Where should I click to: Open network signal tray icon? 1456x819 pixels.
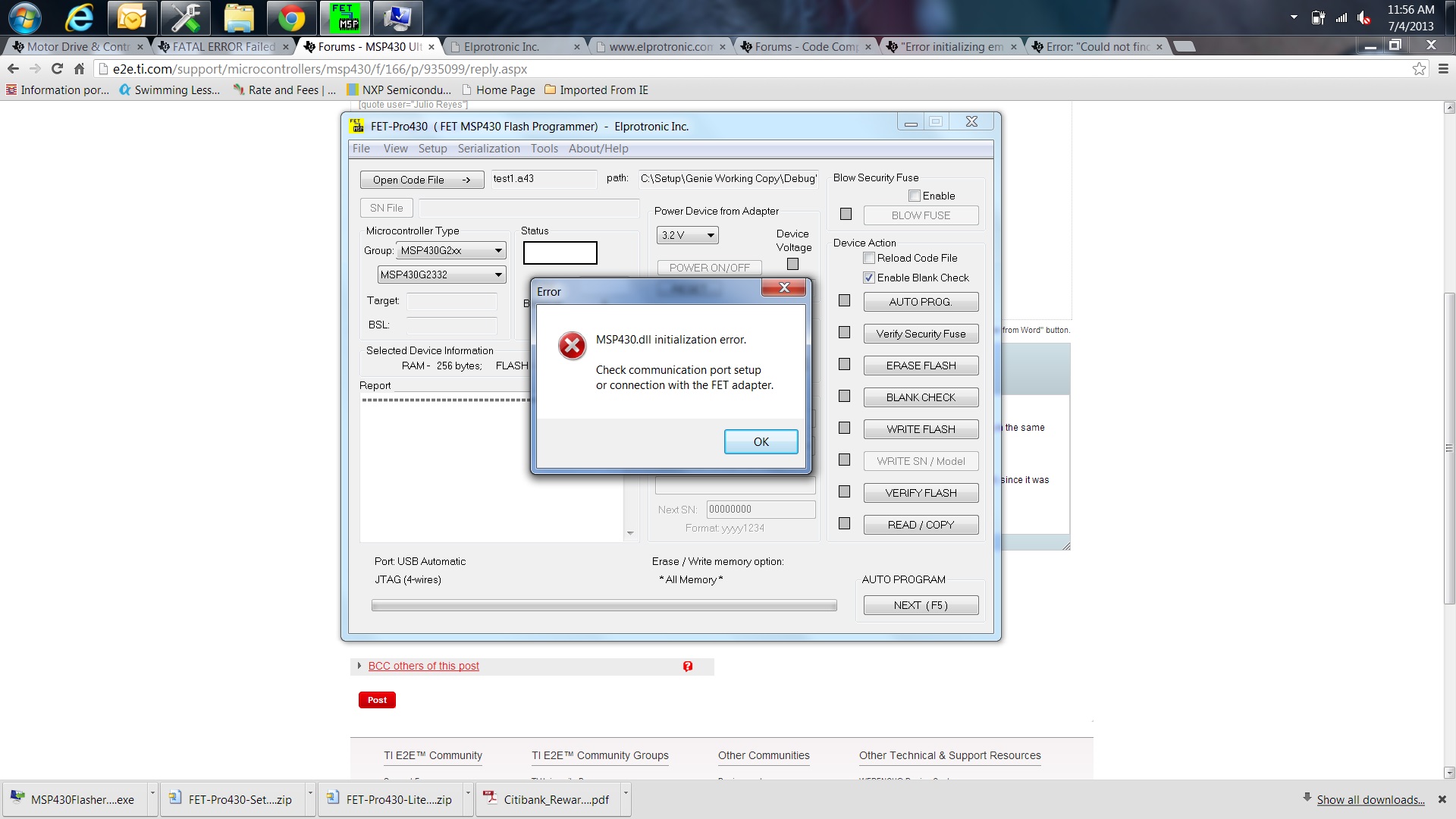(1341, 17)
